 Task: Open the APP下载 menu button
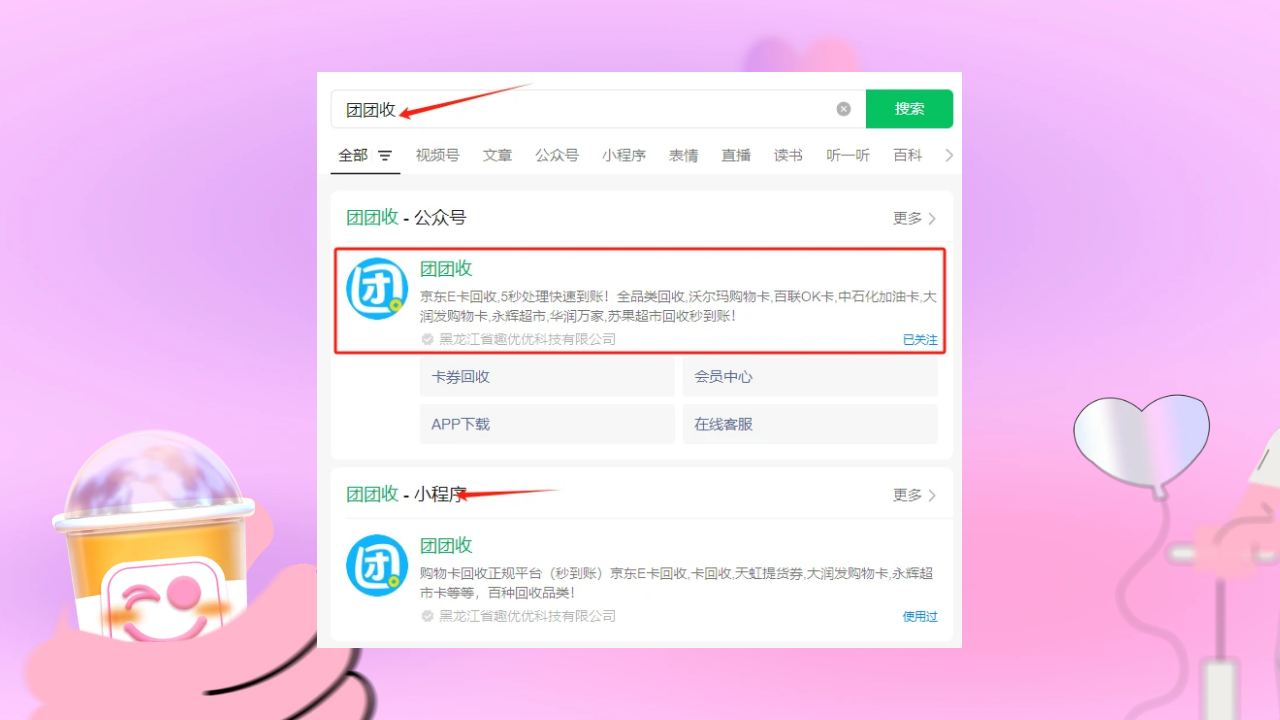(547, 424)
